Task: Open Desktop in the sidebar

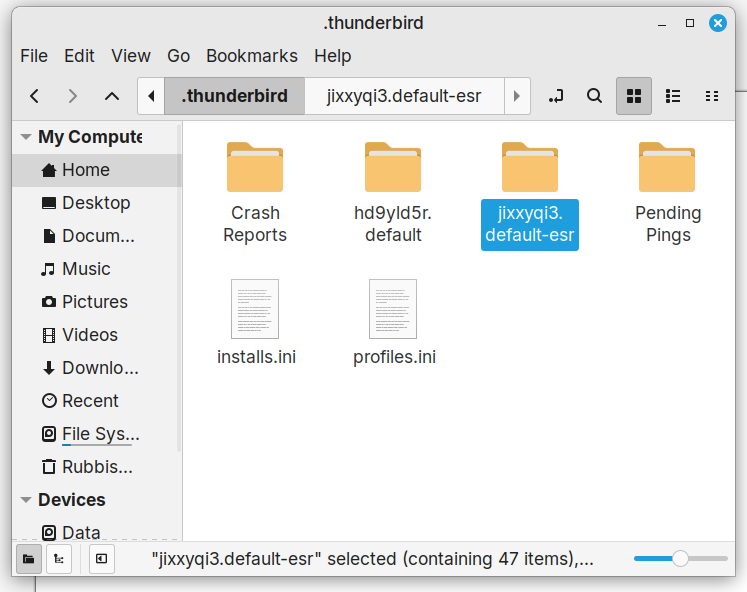Action: point(97,203)
